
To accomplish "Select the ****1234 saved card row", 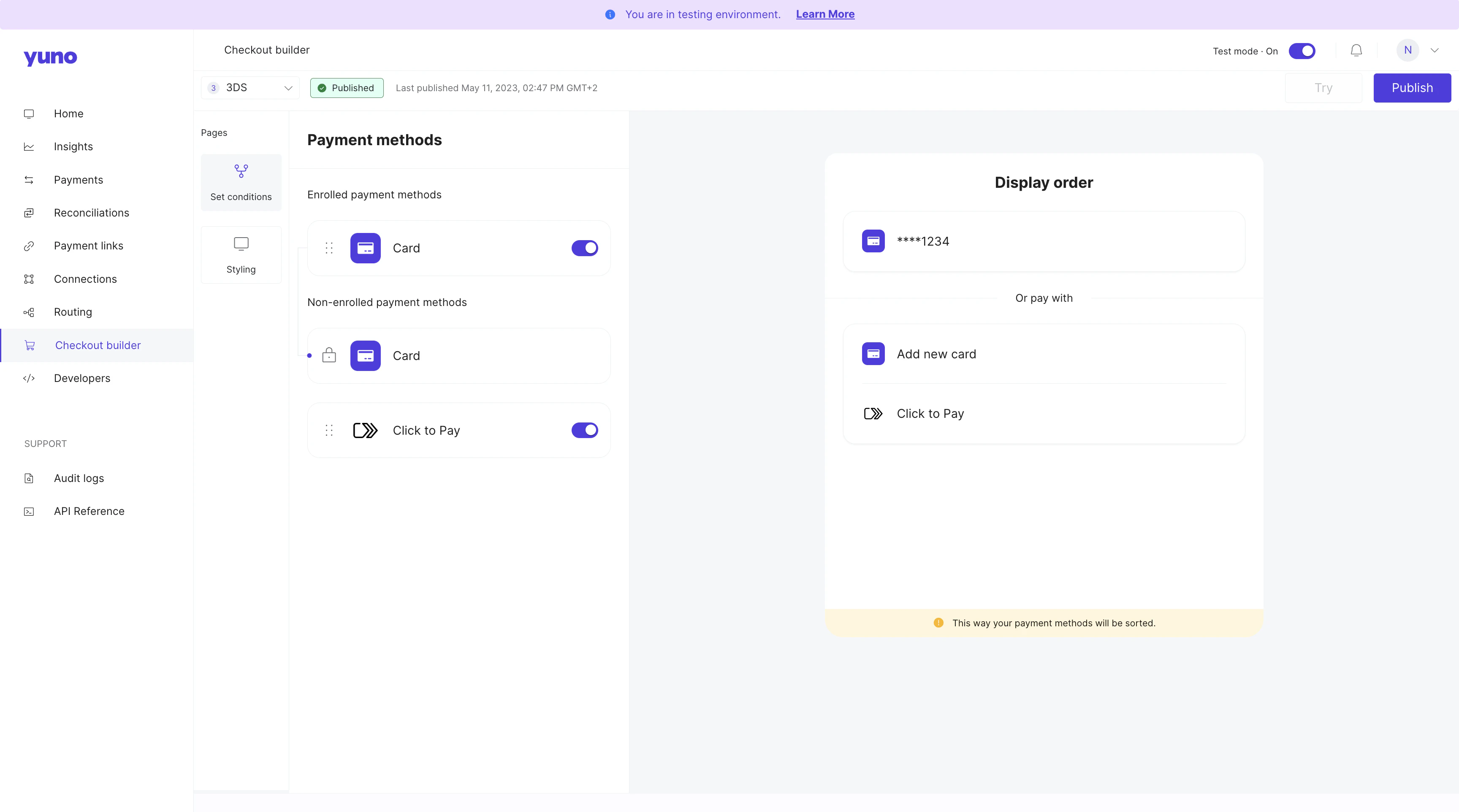I will click(x=1043, y=241).
